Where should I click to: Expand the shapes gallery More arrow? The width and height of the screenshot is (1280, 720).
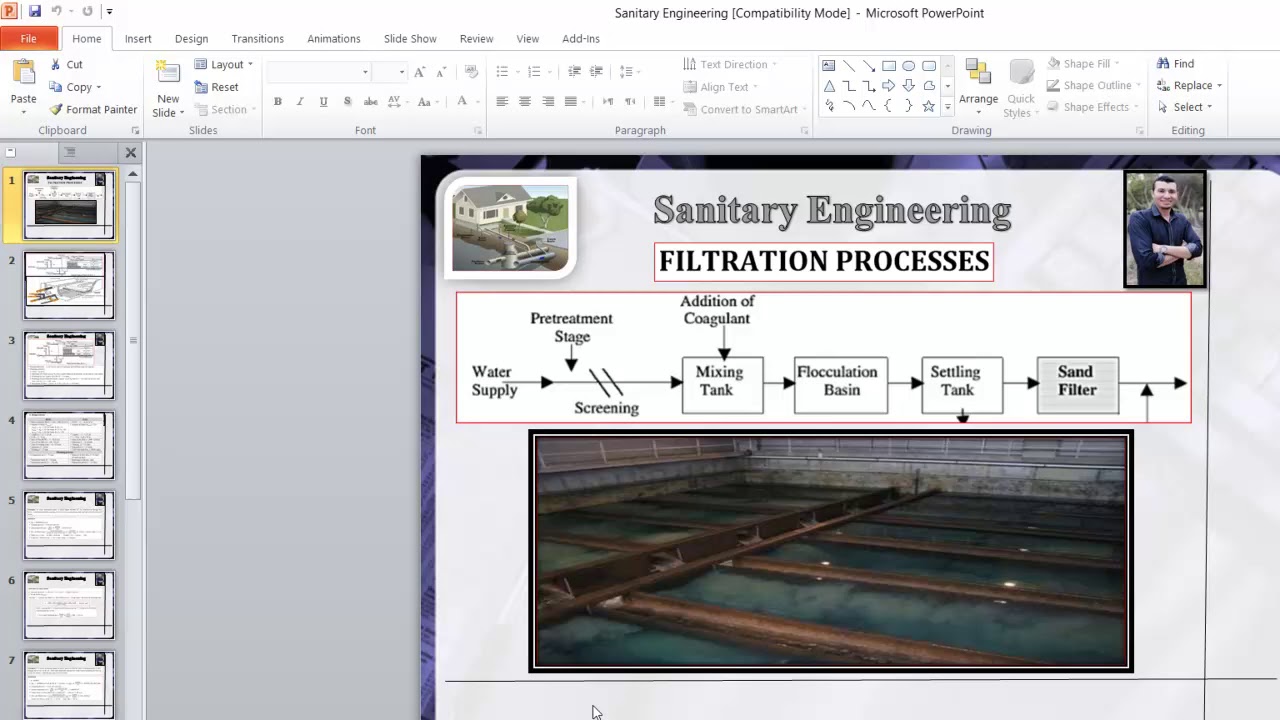(948, 108)
